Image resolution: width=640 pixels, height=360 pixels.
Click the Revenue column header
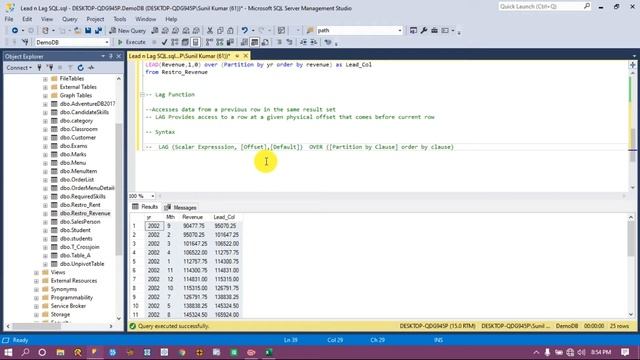192,217
